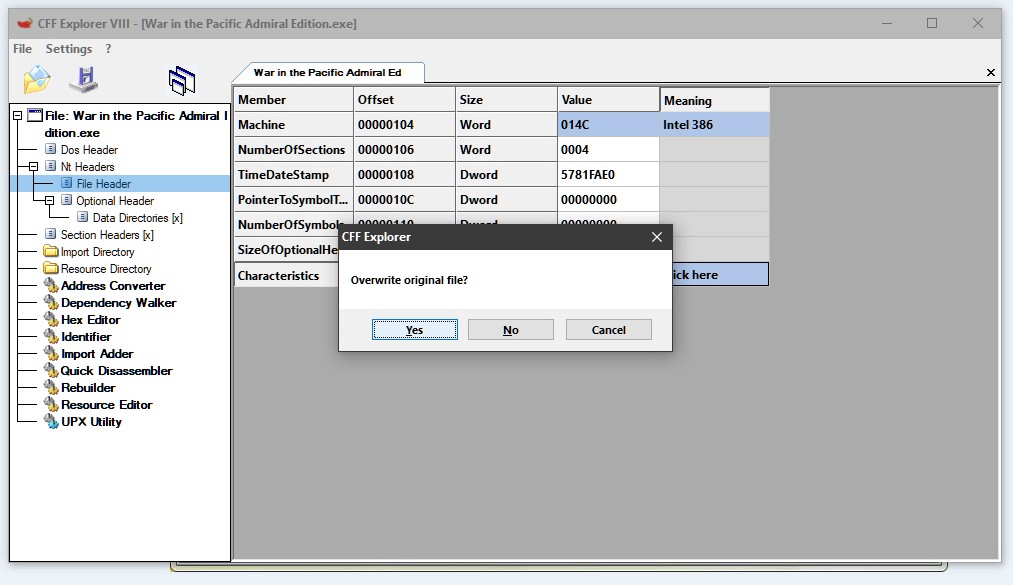Screen dimensions: 1013x585
Task: Click the Member column header
Action: click(293, 99)
